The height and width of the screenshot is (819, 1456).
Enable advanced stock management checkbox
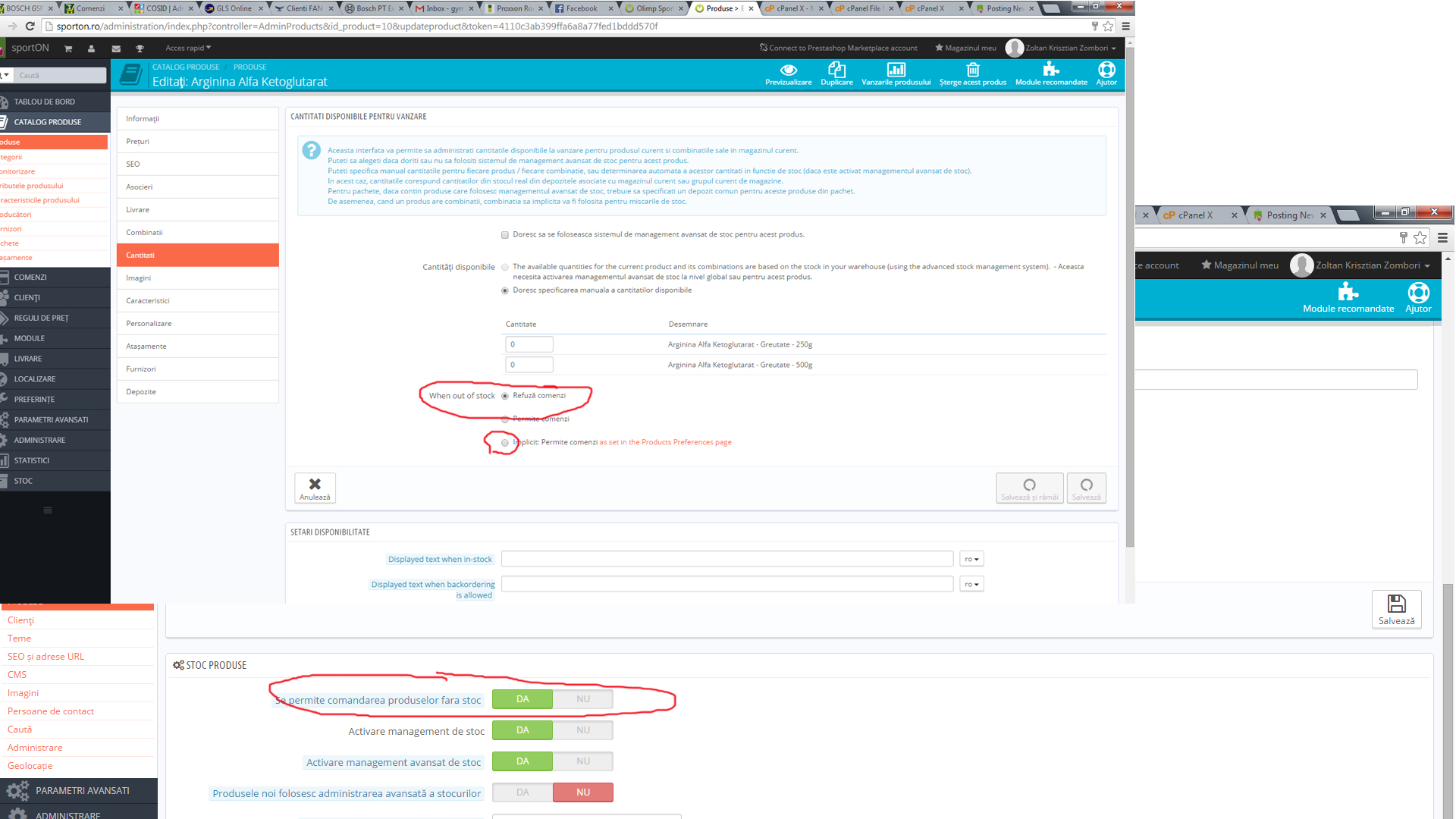point(505,235)
